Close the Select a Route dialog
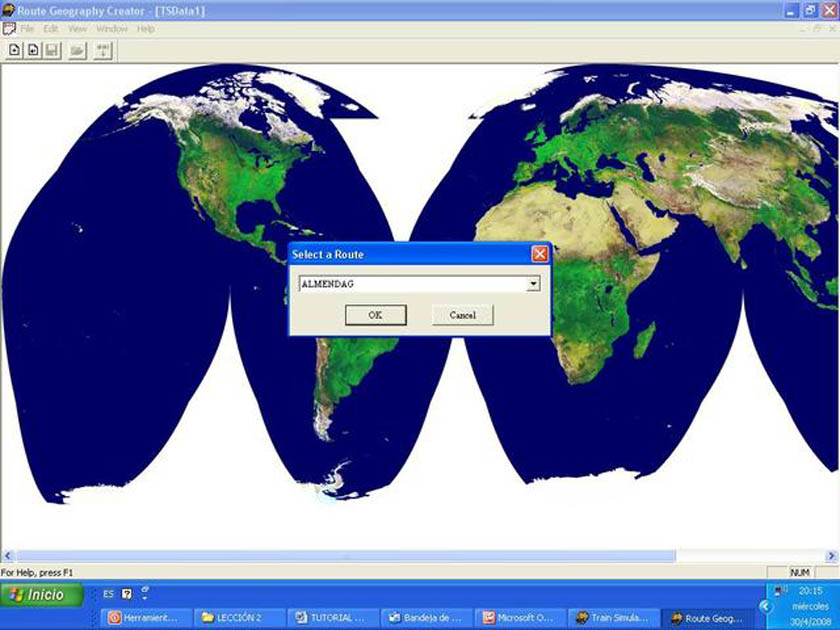Screen dimensions: 840x630 click(540, 254)
